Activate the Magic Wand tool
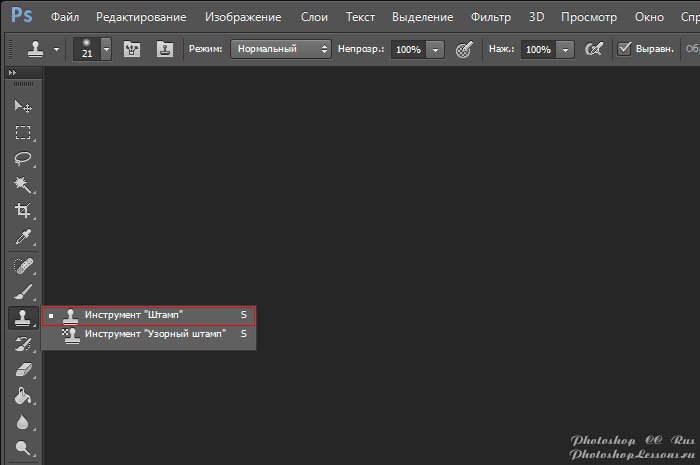The image size is (700, 465). (22, 185)
